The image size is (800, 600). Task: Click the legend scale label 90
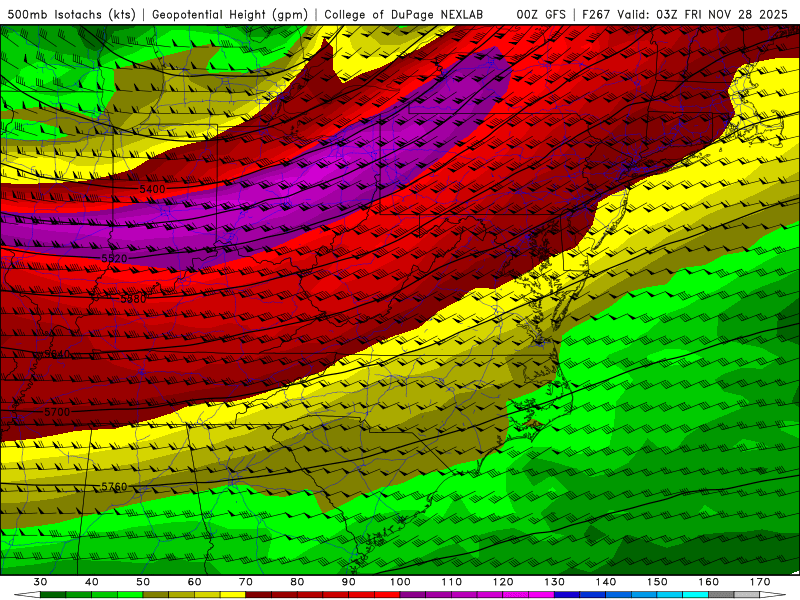click(x=349, y=582)
